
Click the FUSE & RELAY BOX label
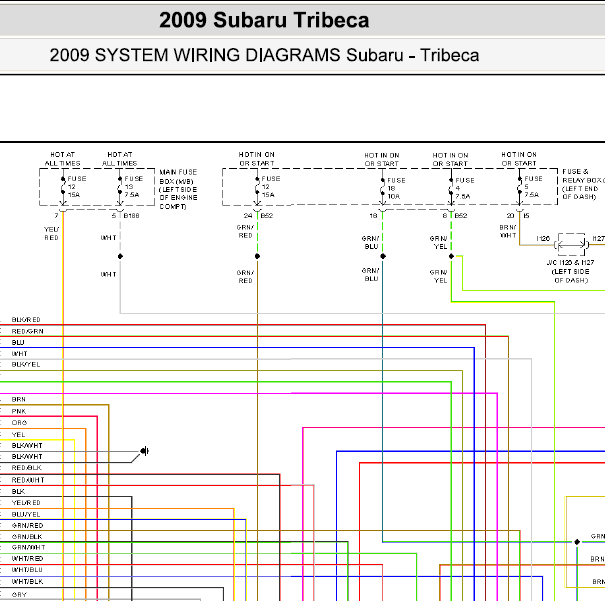[583, 184]
